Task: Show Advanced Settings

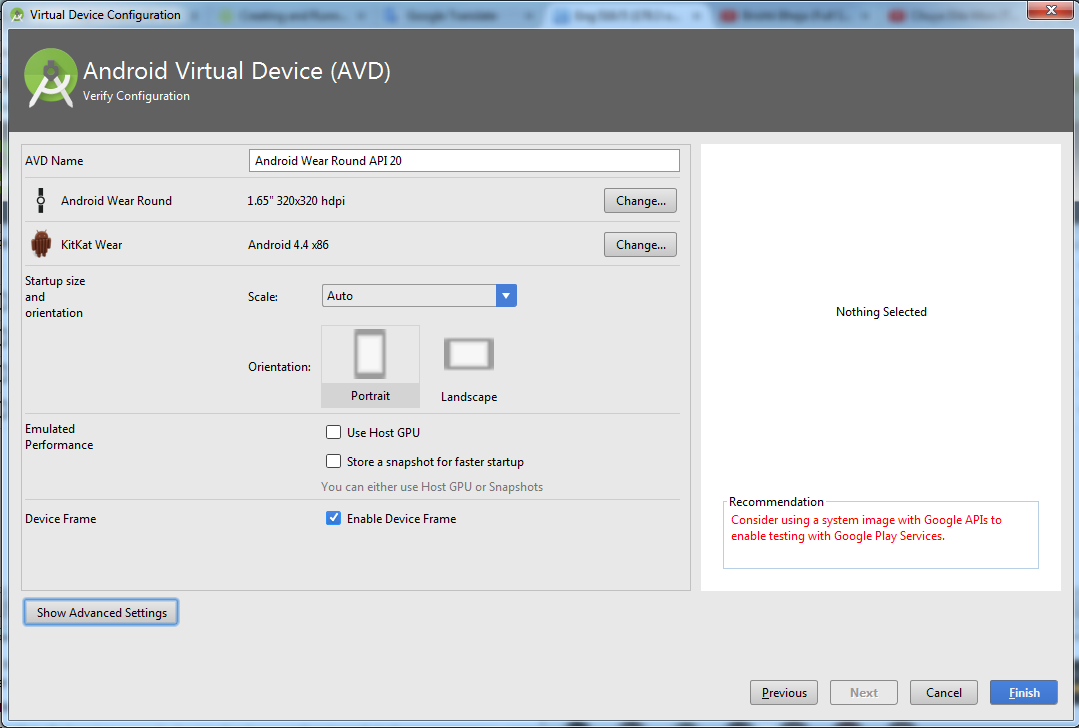Action: [101, 612]
